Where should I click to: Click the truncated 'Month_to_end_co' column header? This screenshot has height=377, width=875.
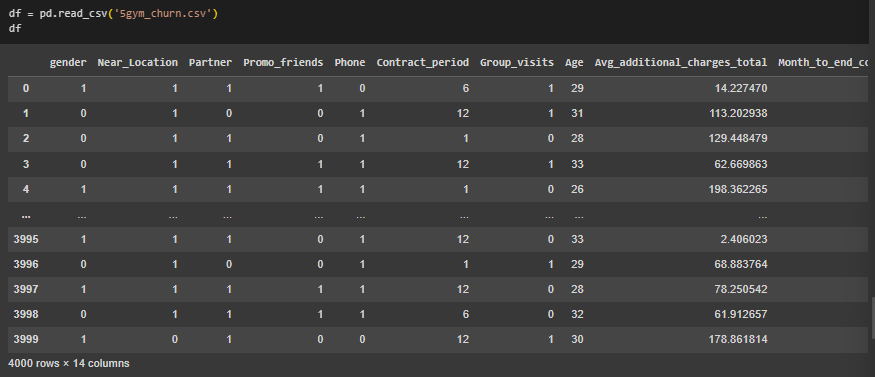[826, 62]
